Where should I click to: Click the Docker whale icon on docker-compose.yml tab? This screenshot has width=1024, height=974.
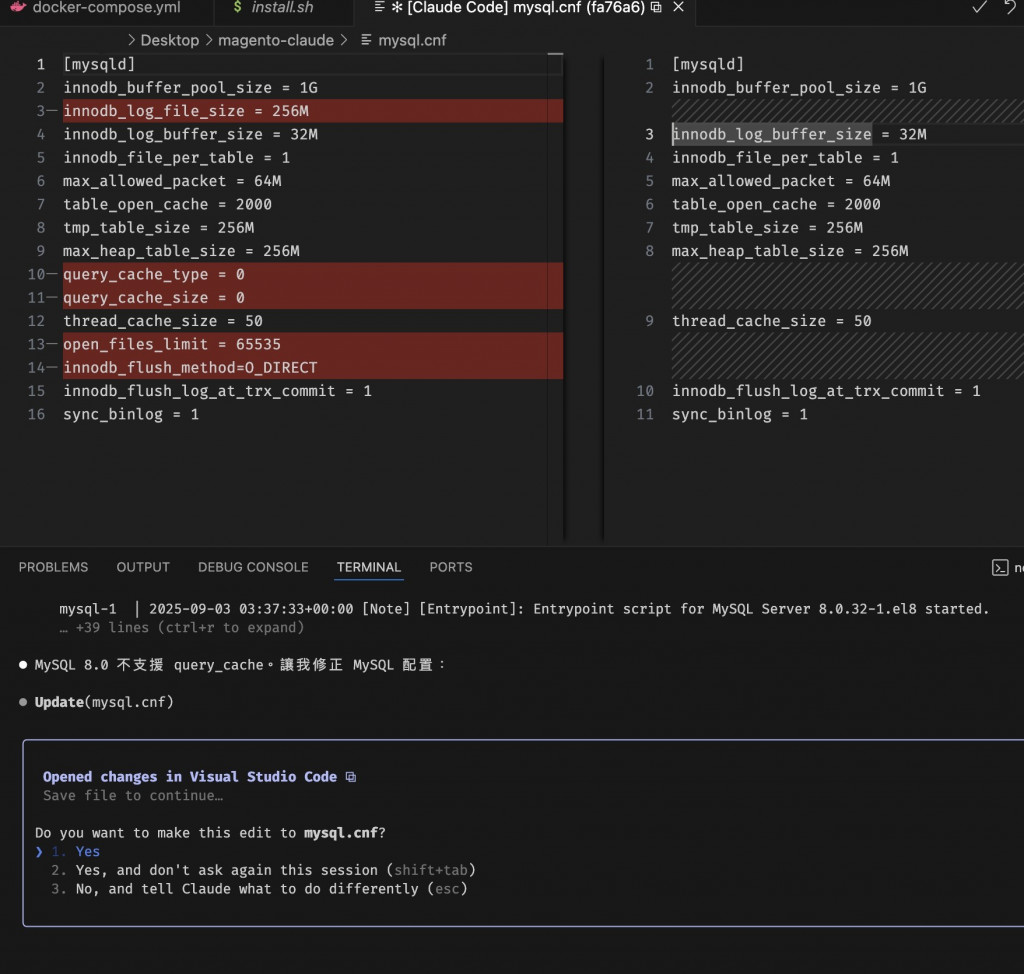[17, 7]
